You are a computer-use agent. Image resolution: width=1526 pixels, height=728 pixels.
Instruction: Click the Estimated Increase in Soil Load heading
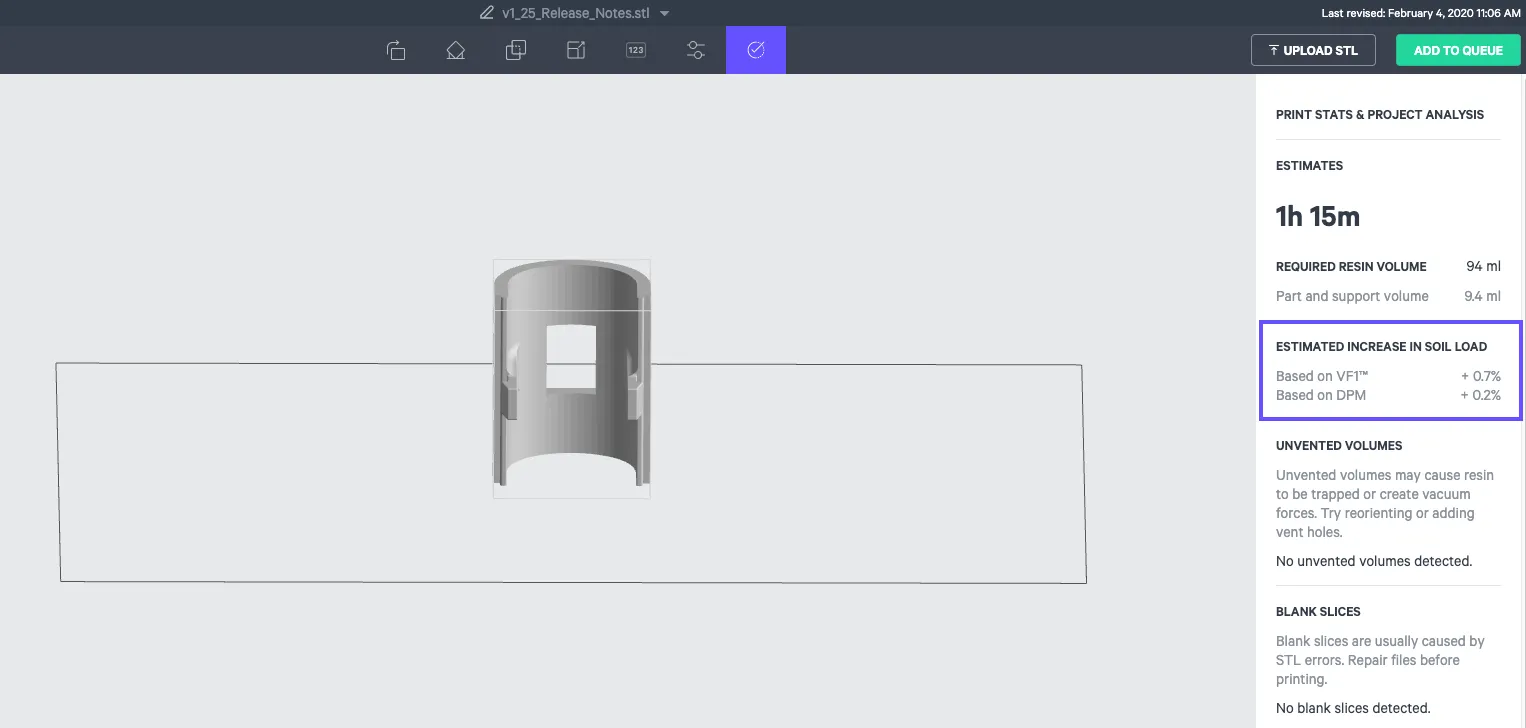[1381, 347]
